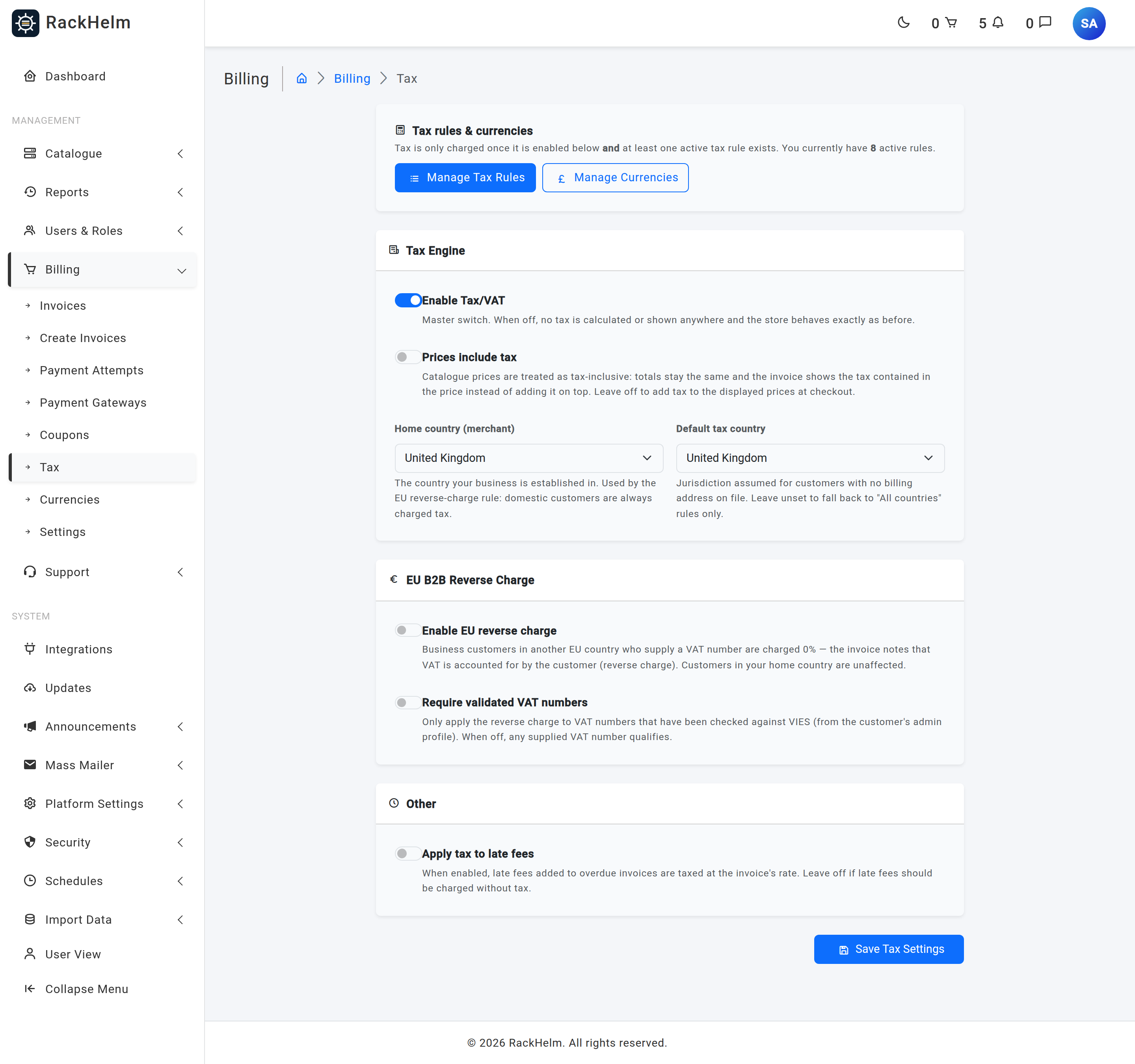Click the Announcements megaphone icon
This screenshot has width=1135, height=1064.
click(30, 727)
